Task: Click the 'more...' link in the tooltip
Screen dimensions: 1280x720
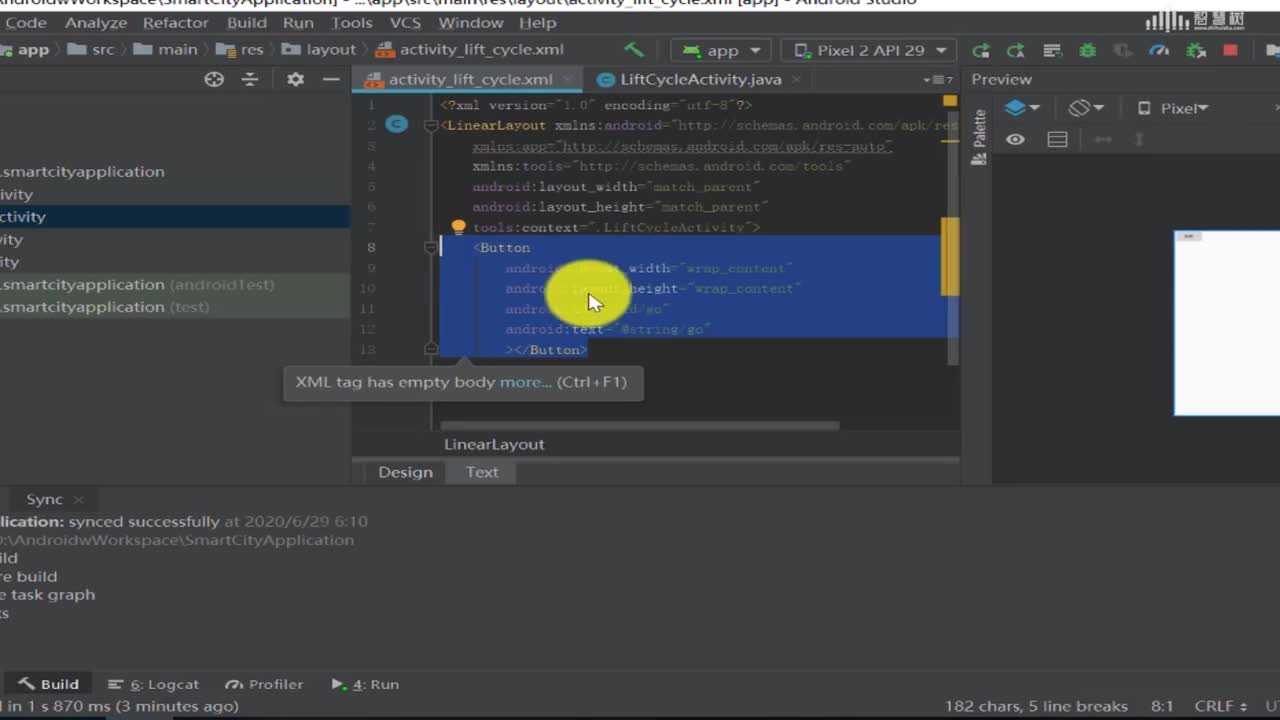Action: pos(525,382)
